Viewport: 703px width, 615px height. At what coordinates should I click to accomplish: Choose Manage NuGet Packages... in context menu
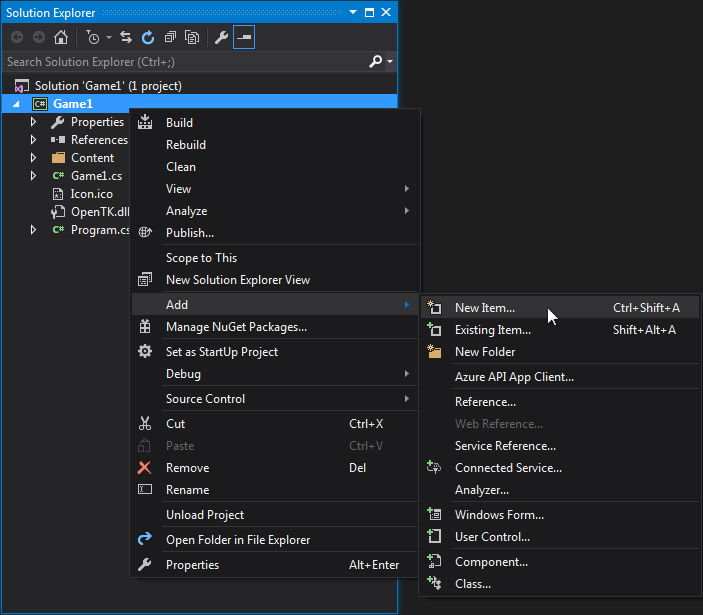[x=236, y=327]
